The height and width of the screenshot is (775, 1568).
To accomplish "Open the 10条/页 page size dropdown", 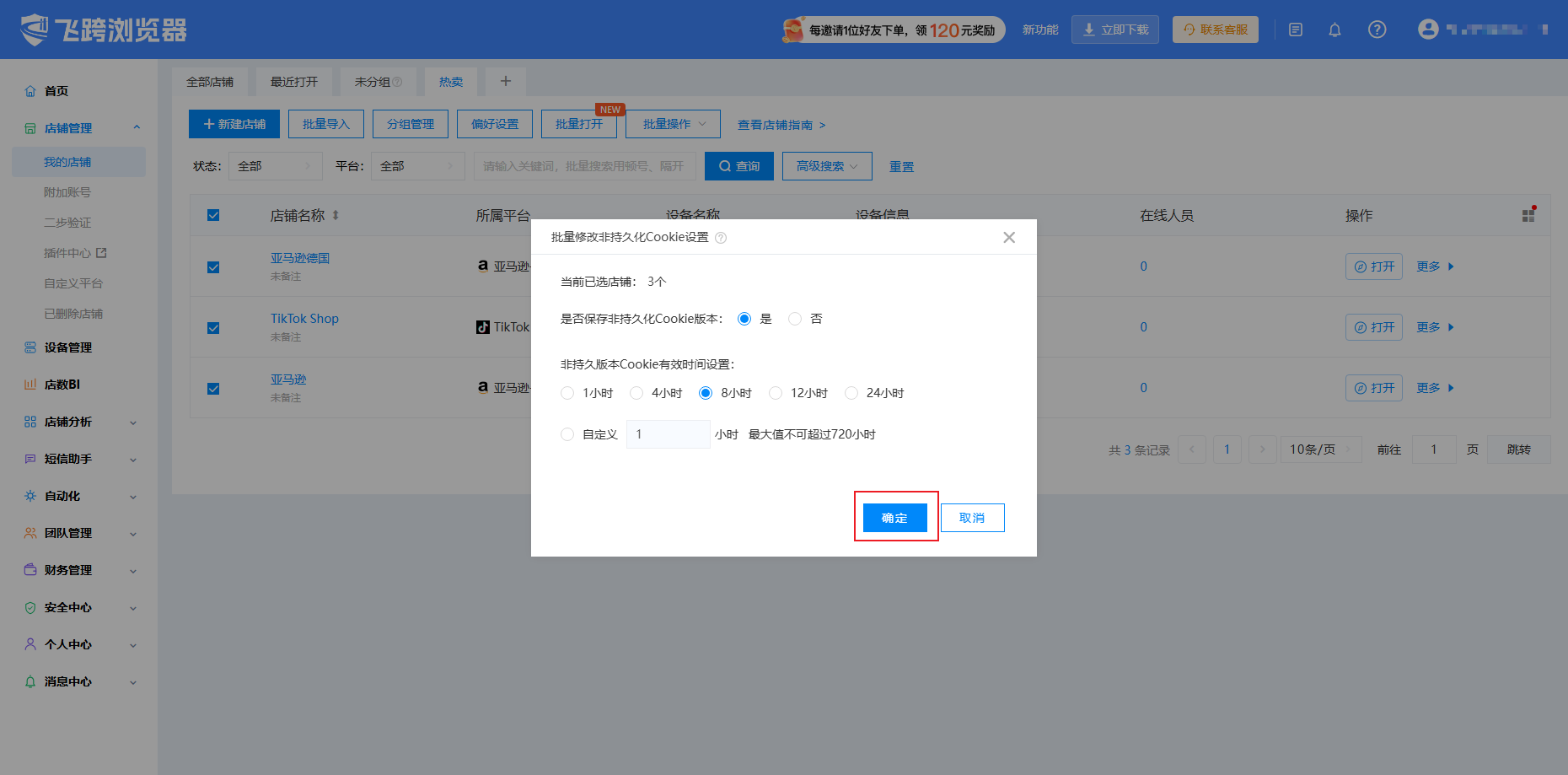I will [x=1321, y=449].
